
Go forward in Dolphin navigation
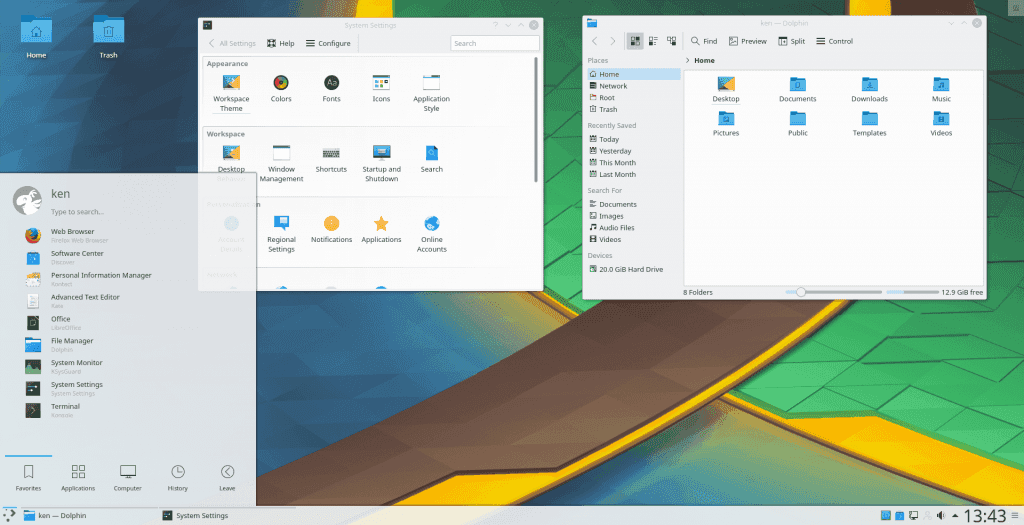click(x=613, y=41)
